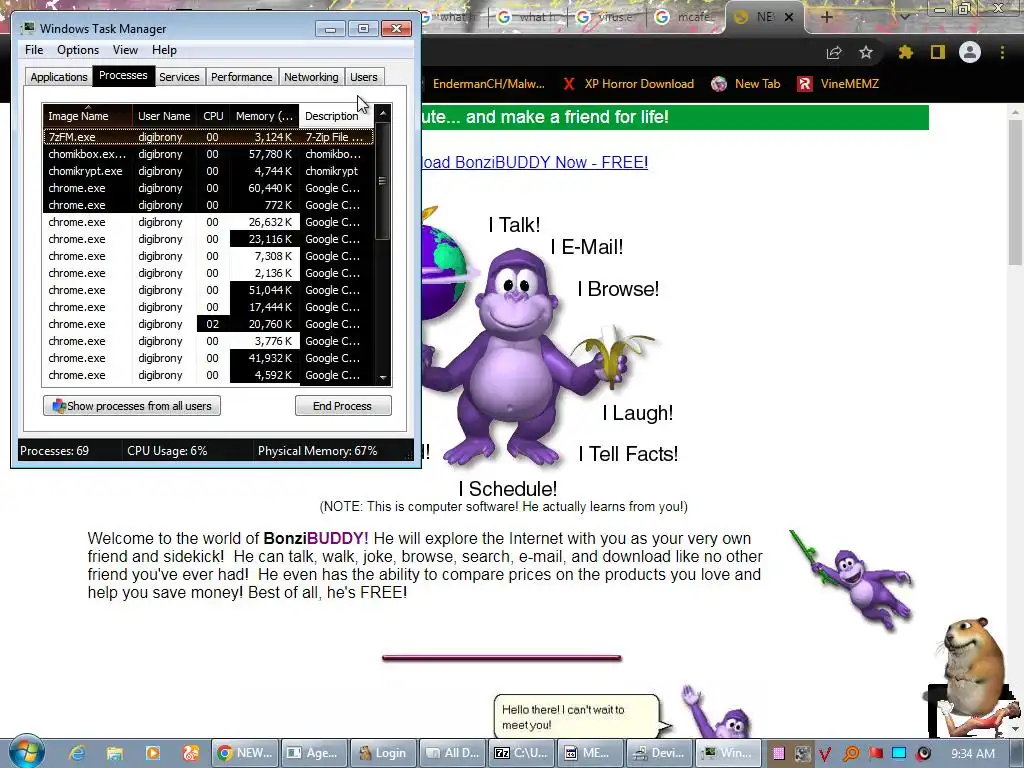The image size is (1024, 768).
Task: Click process list scroll down arrow
Action: [383, 377]
